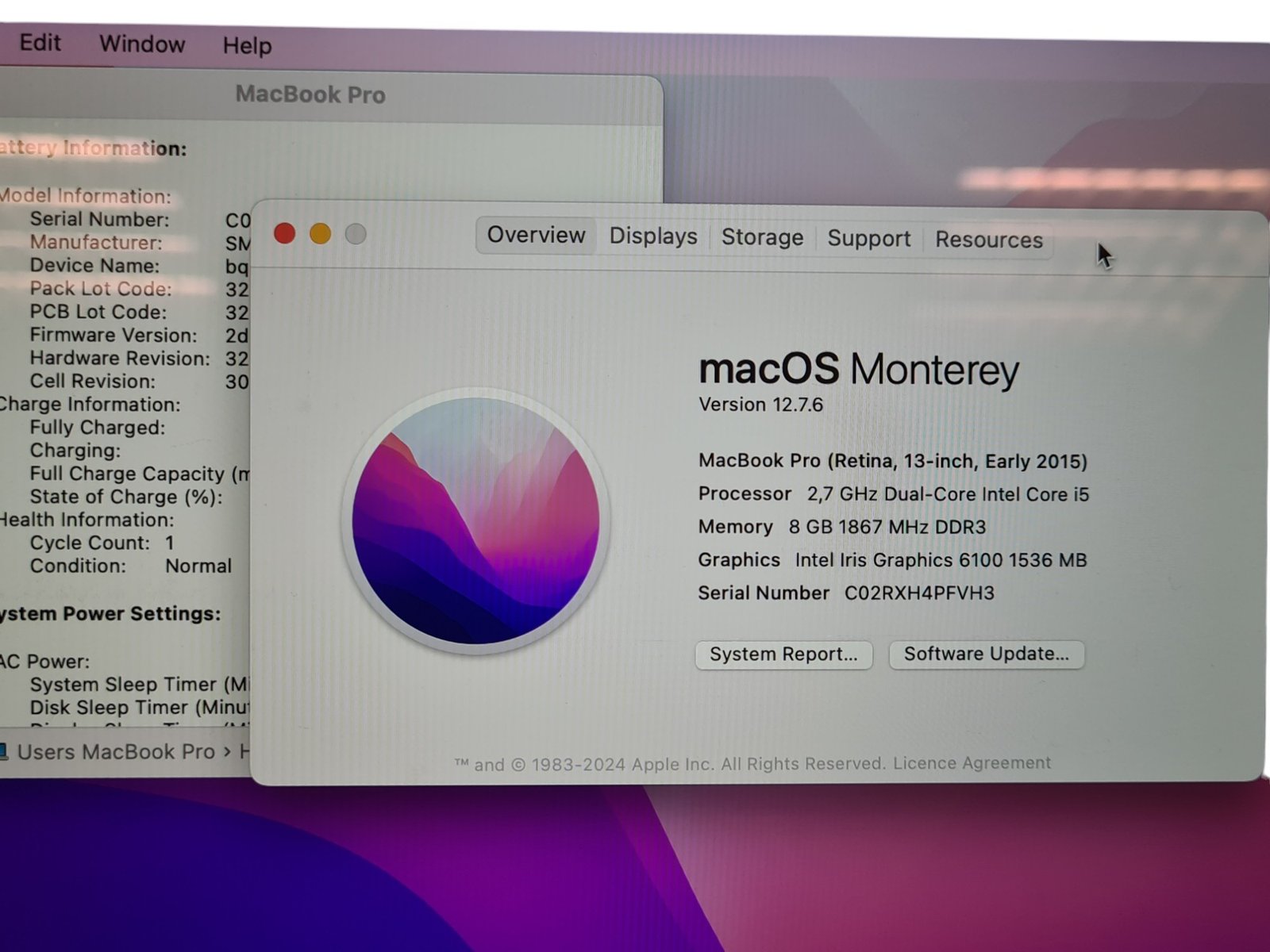Click the macOS Monterey circular logo
The width and height of the screenshot is (1270, 952).
coord(475,521)
